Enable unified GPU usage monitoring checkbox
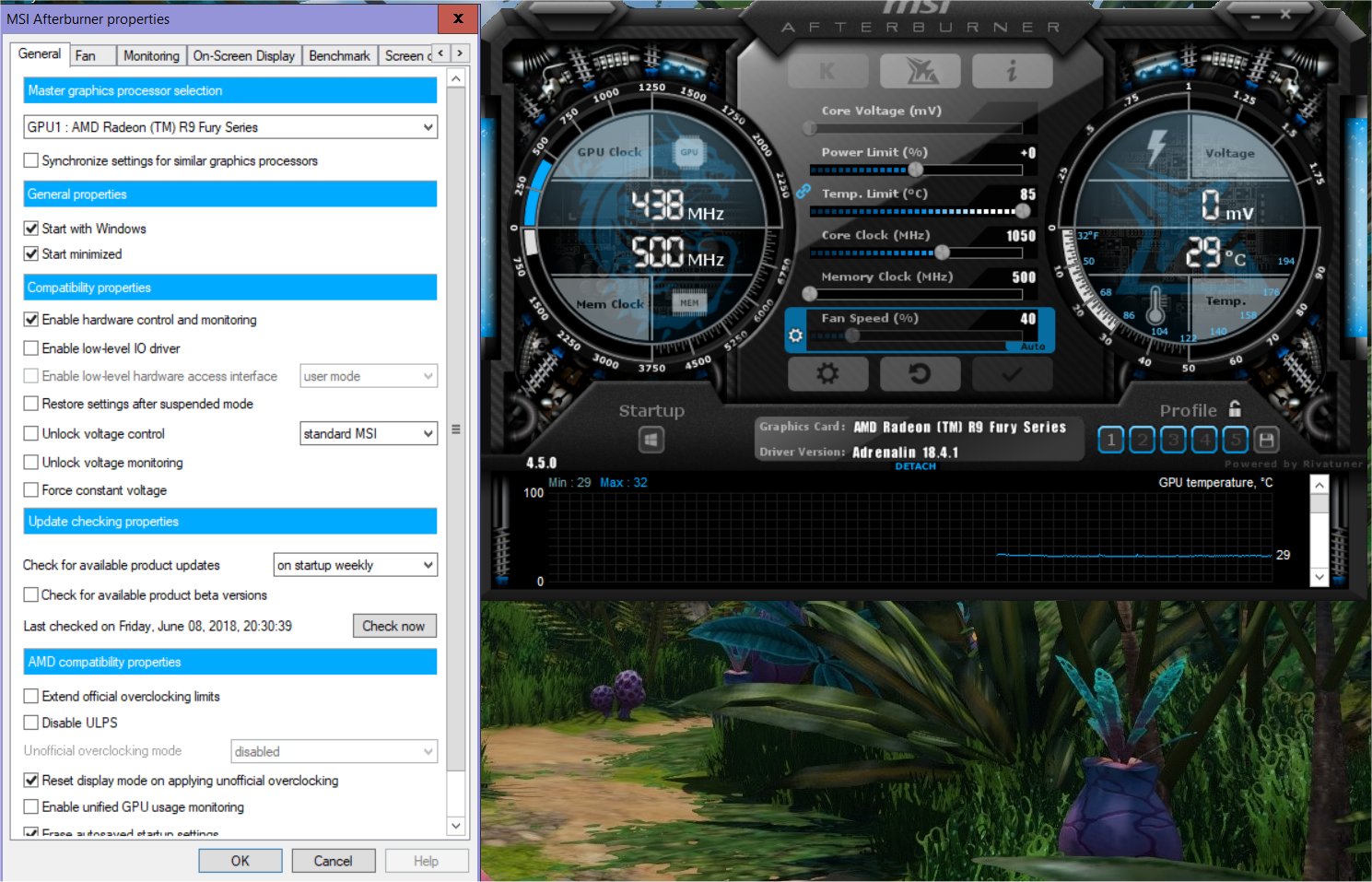1372x882 pixels. [31, 807]
